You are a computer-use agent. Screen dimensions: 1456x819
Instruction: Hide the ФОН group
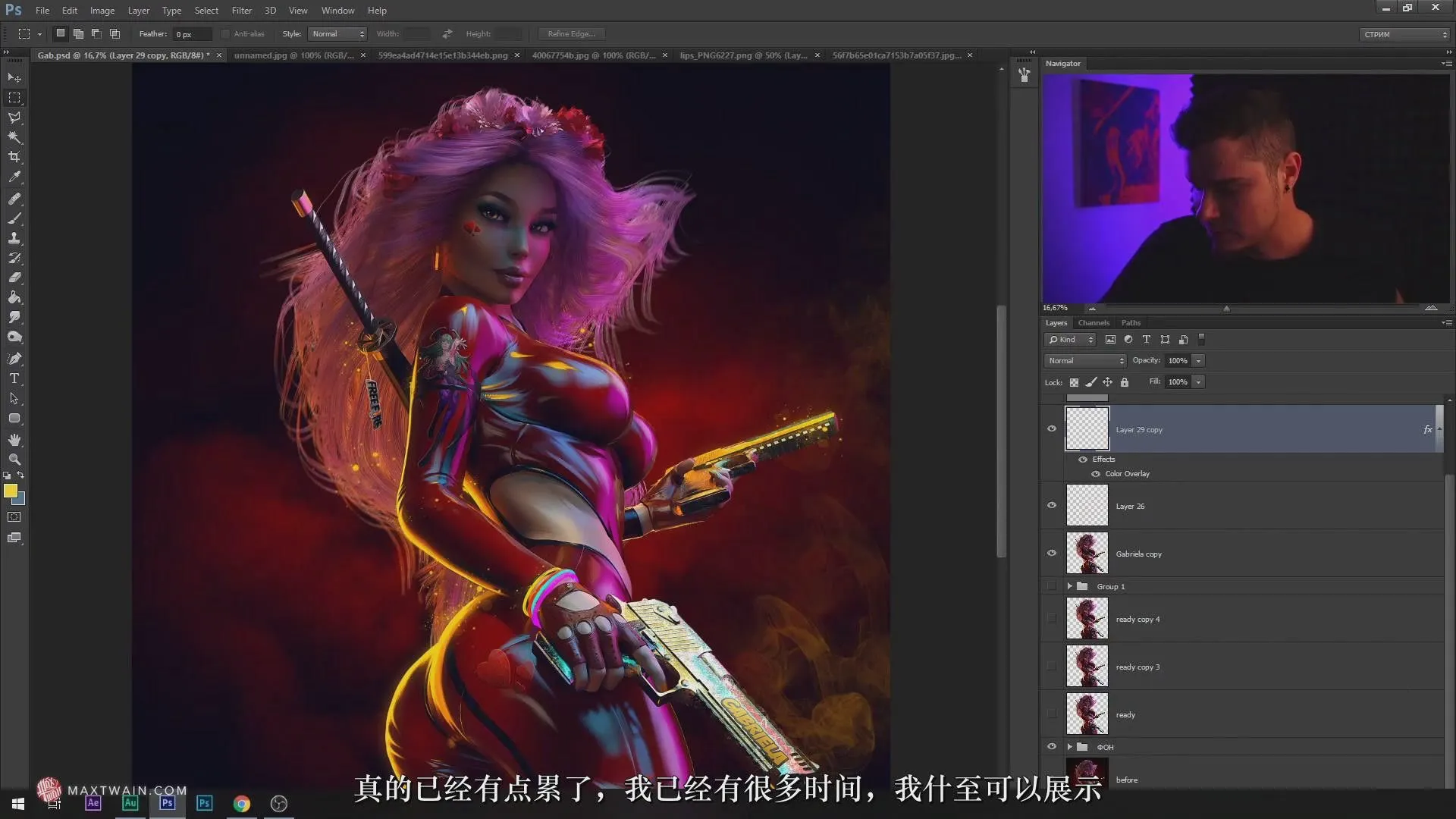point(1052,747)
